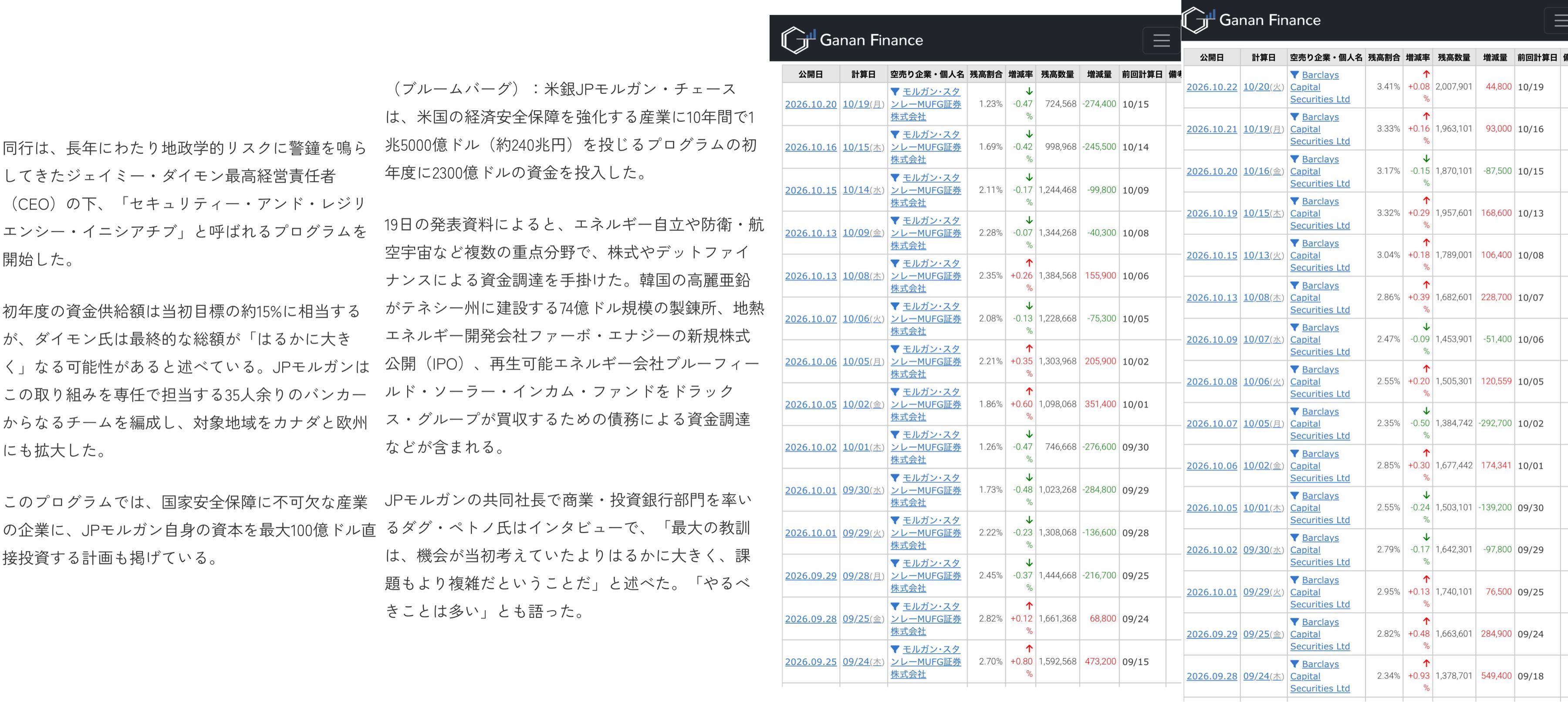
Task: Click the filter funnel in Morgan Stanley row 09/30(水)
Action: click(x=895, y=478)
